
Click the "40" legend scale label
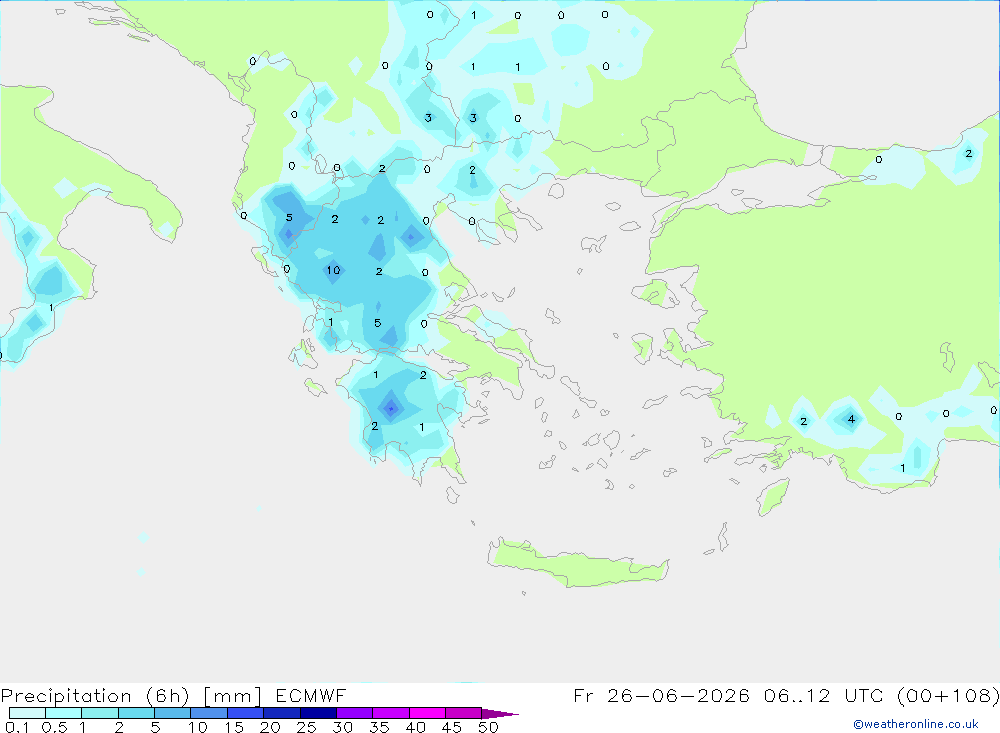[x=415, y=727]
